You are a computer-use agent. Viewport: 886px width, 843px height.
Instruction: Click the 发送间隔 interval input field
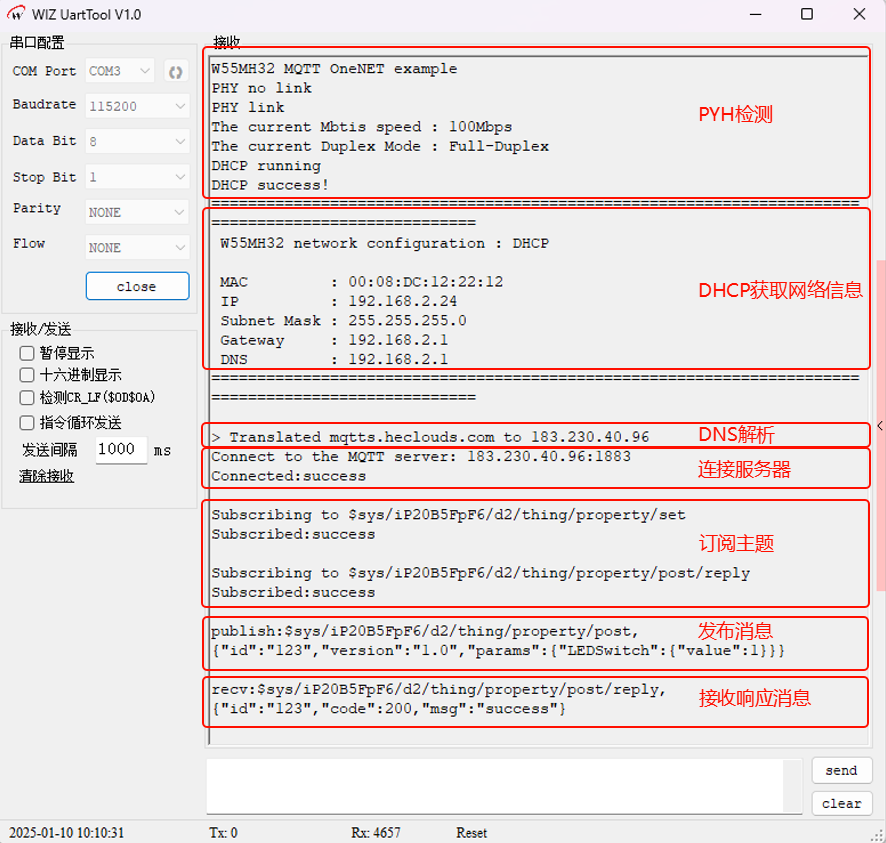click(121, 450)
